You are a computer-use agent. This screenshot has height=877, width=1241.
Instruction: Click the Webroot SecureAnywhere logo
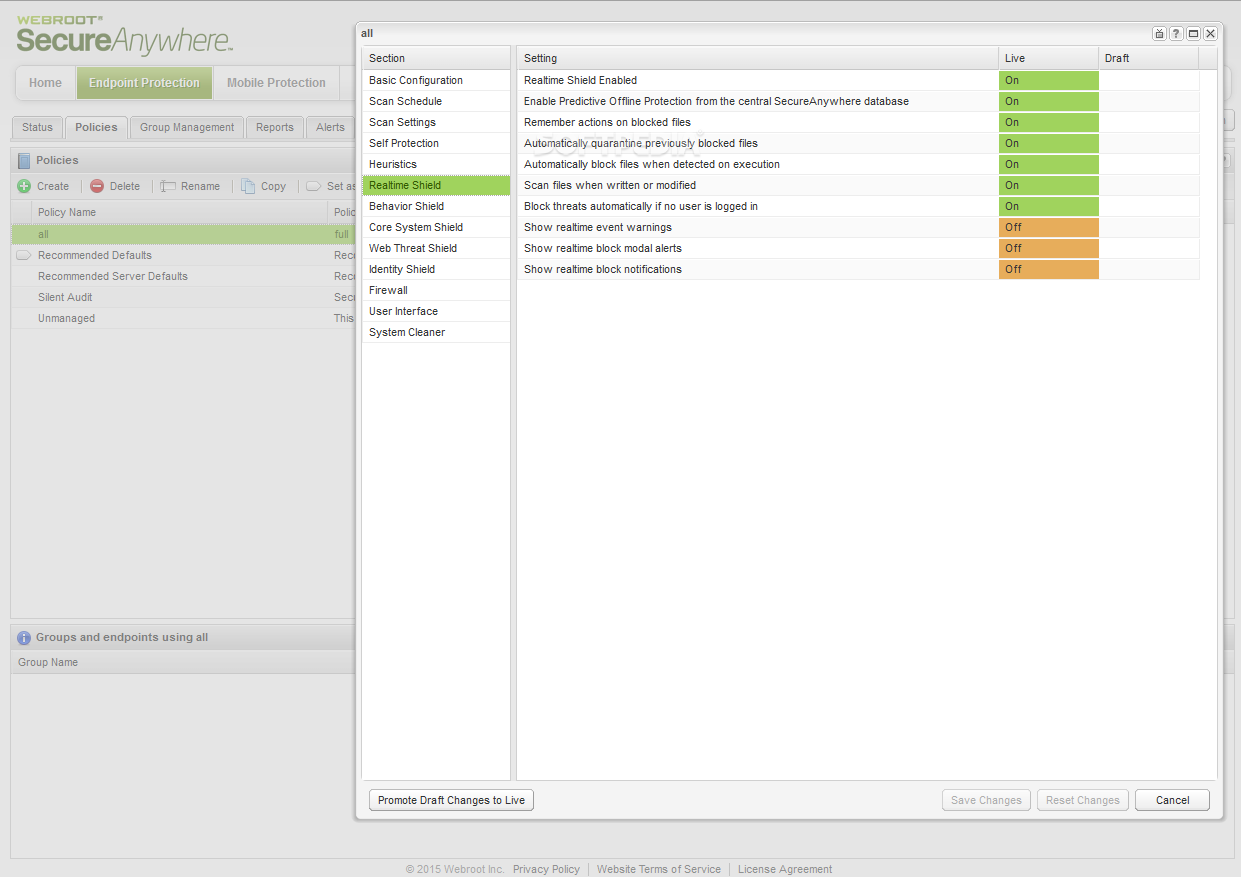tap(125, 35)
